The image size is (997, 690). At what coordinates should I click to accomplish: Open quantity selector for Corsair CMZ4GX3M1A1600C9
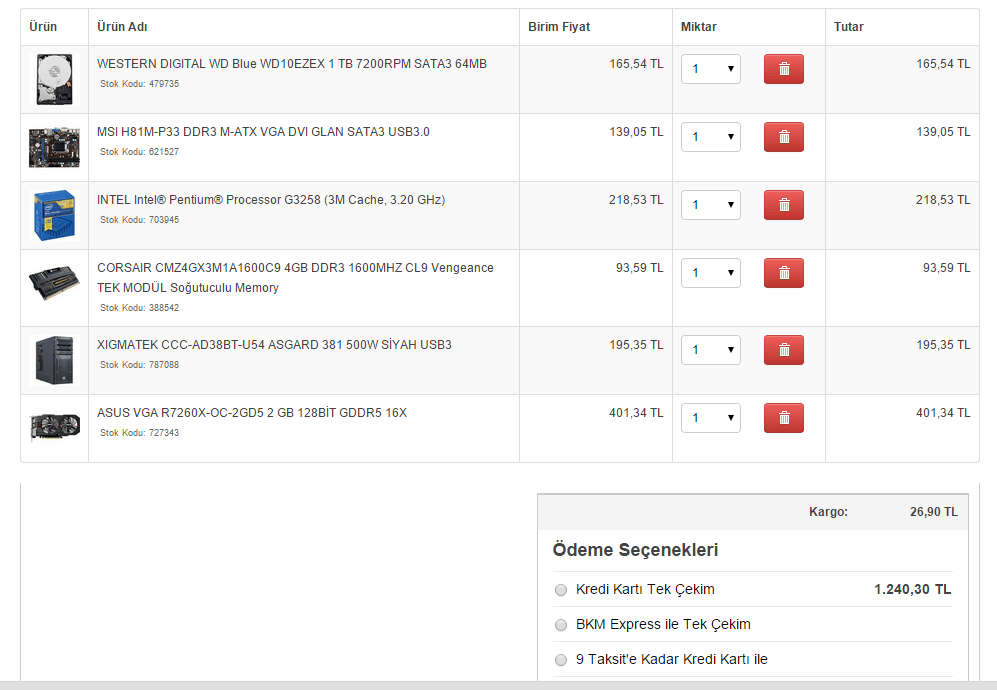[711, 273]
